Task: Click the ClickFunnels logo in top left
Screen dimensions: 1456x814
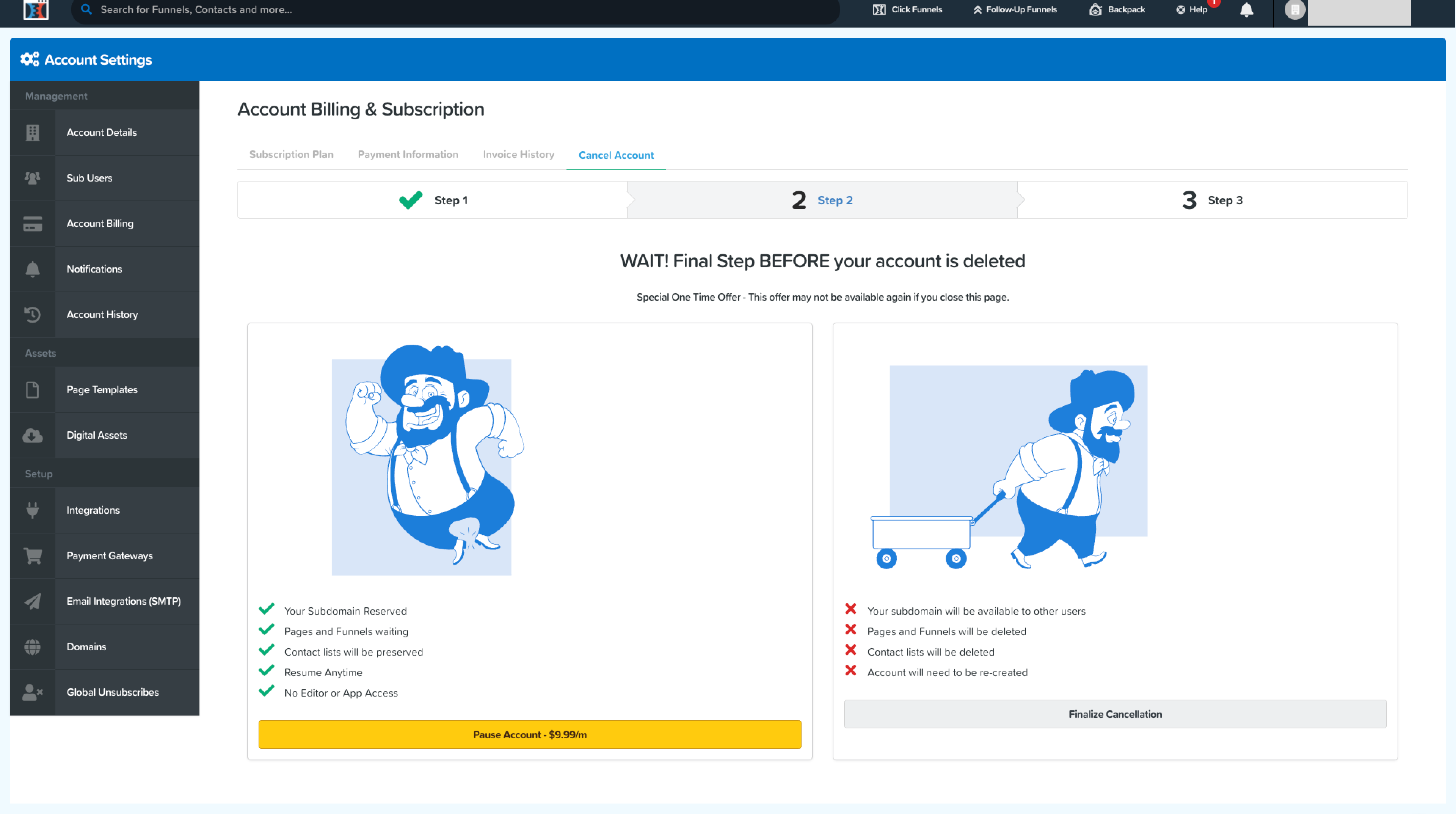Action: (x=36, y=10)
